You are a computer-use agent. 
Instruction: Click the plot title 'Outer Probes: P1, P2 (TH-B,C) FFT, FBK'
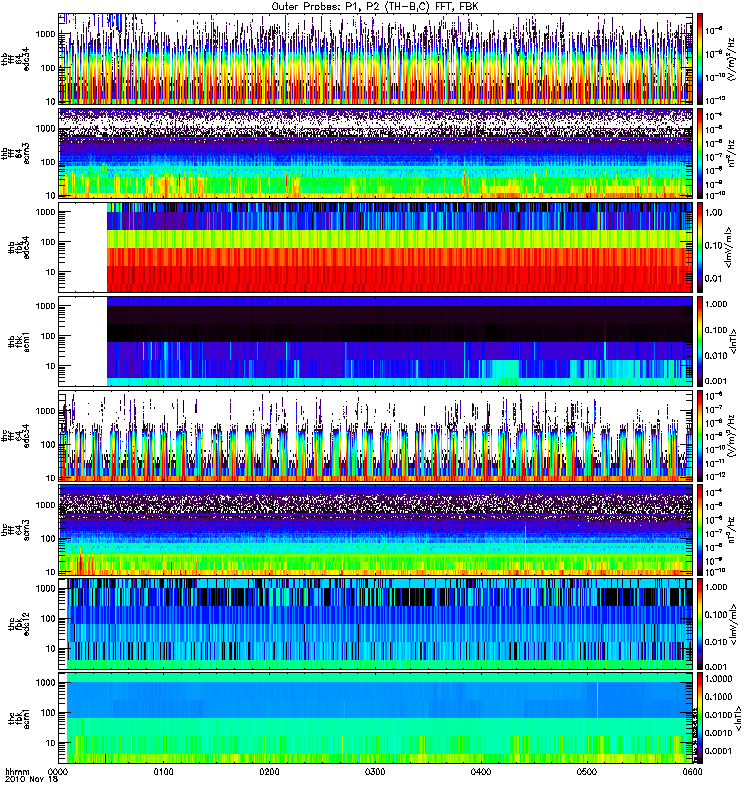[x=375, y=7]
